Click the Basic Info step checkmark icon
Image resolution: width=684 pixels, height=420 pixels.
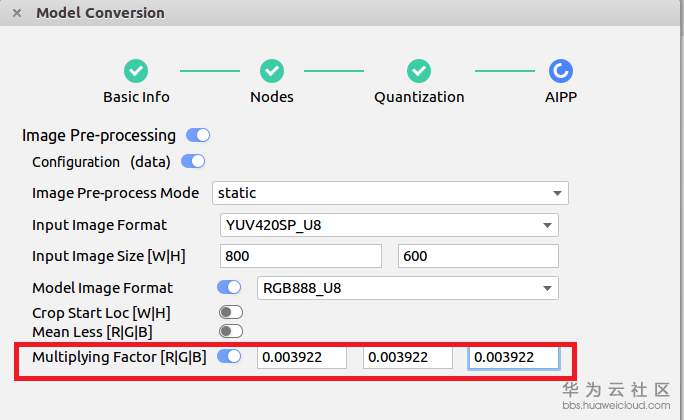(136, 71)
